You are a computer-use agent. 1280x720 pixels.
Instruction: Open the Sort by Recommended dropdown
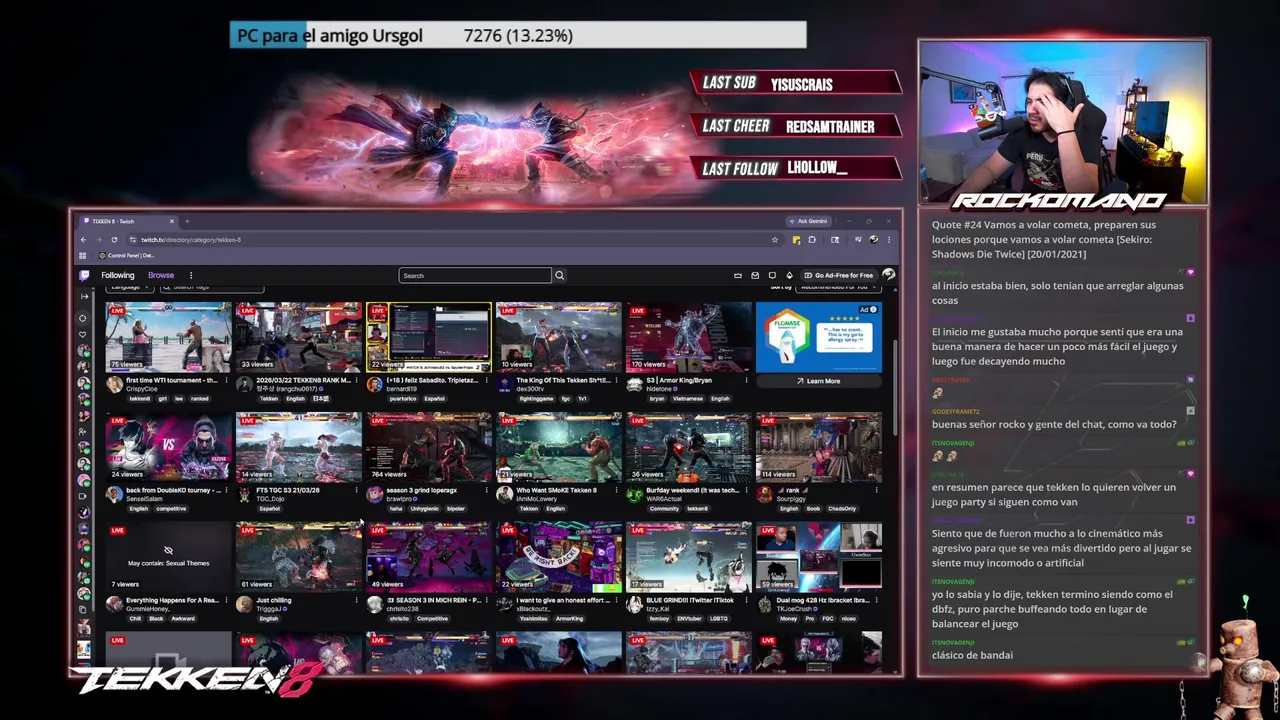(840, 288)
